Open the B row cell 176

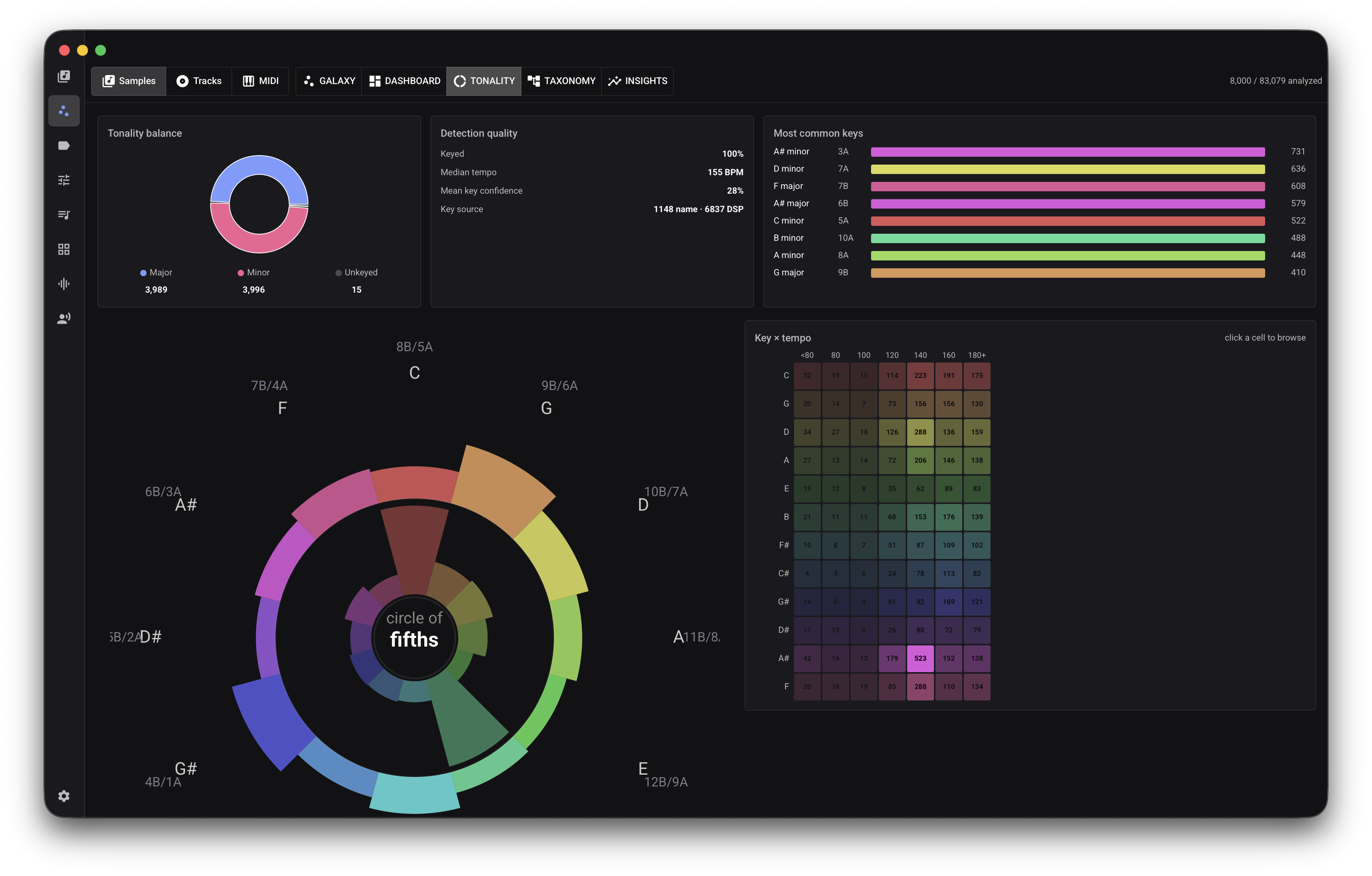[949, 517]
